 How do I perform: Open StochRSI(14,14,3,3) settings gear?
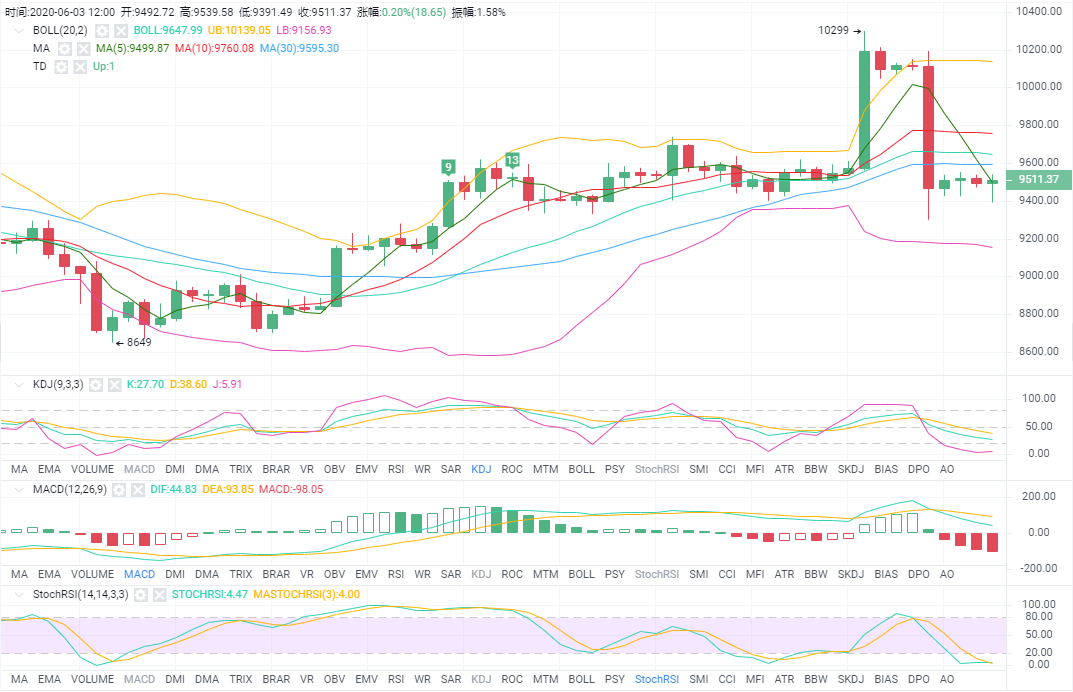point(141,594)
